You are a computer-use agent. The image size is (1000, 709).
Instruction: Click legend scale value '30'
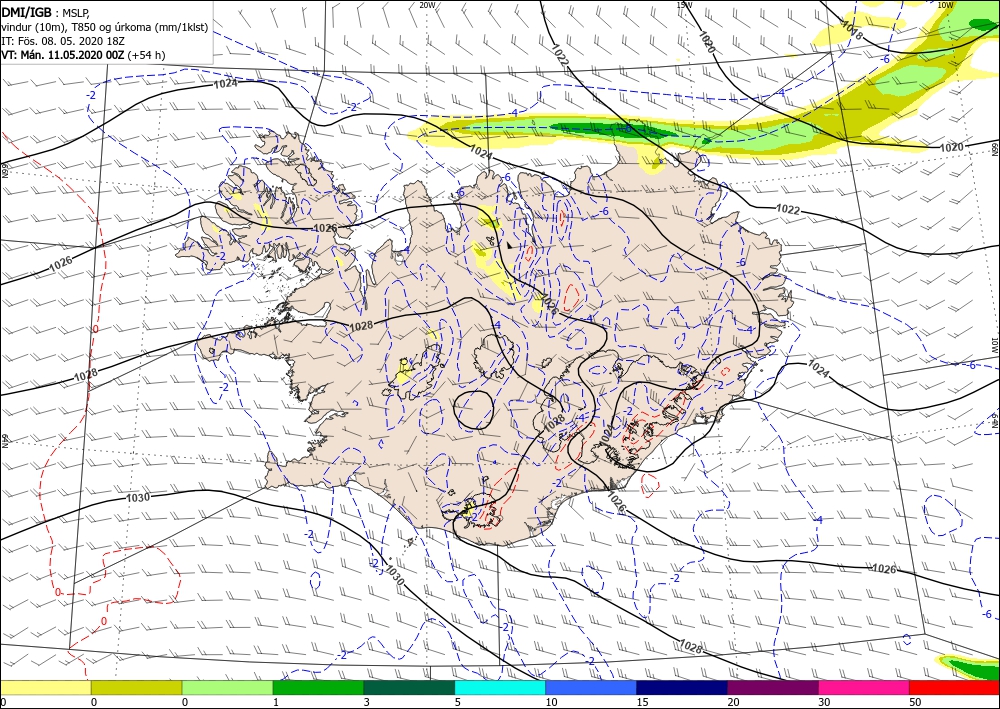(824, 702)
